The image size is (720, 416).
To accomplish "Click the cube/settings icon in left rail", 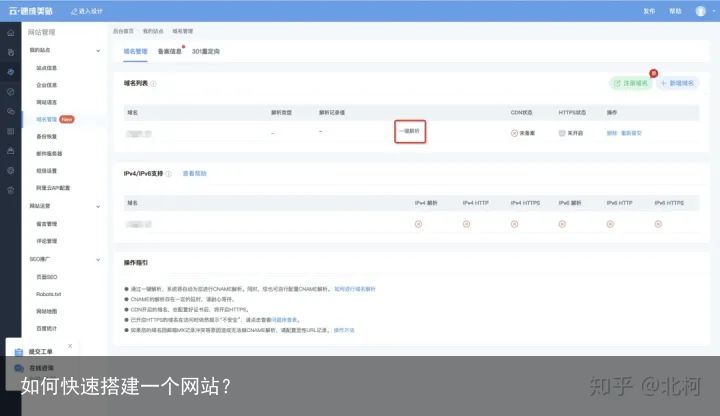I will pos(11,171).
